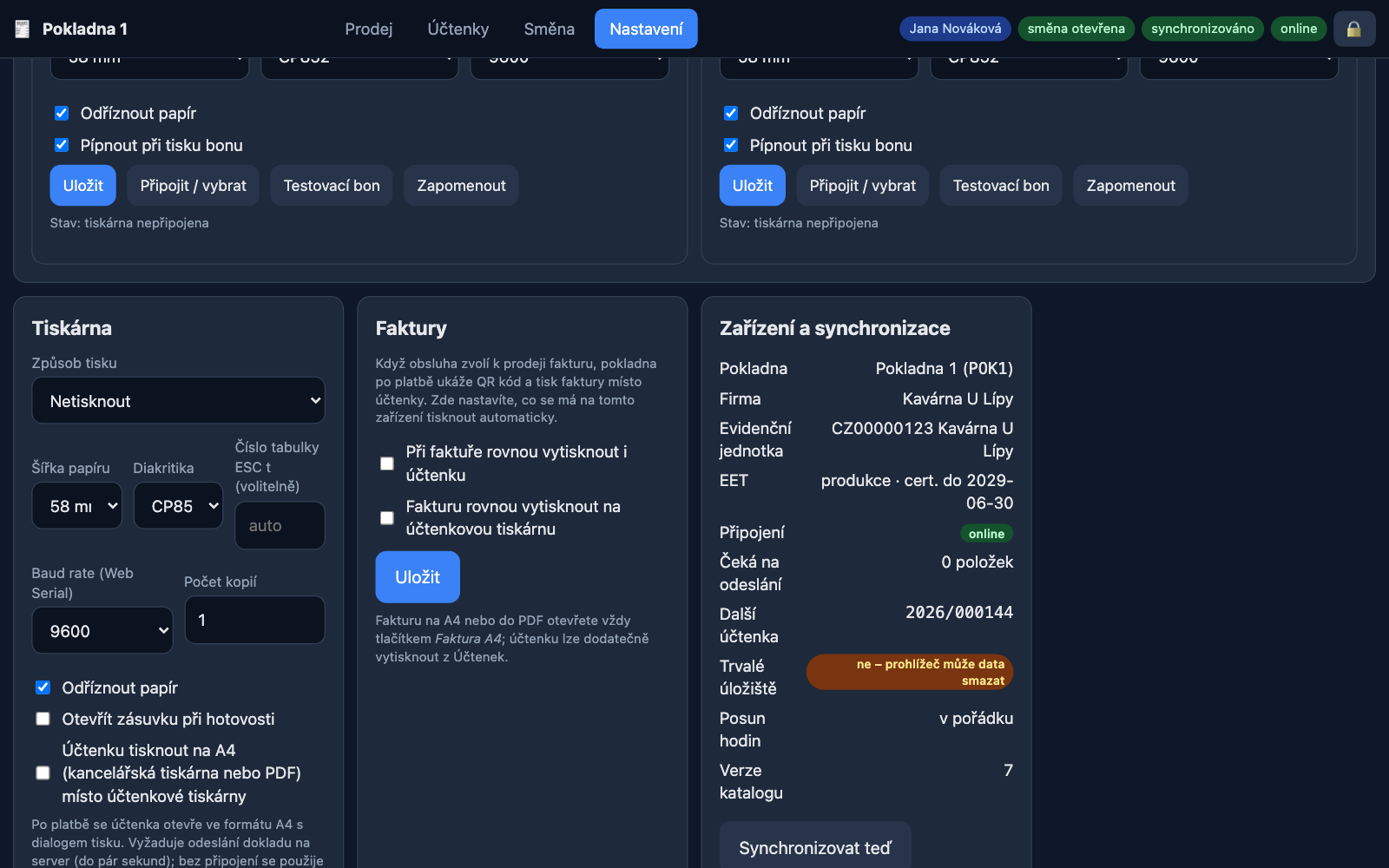1389x868 pixels.
Task: Enable Účtenku tisknout na A4 checkbox
Action: [43, 773]
